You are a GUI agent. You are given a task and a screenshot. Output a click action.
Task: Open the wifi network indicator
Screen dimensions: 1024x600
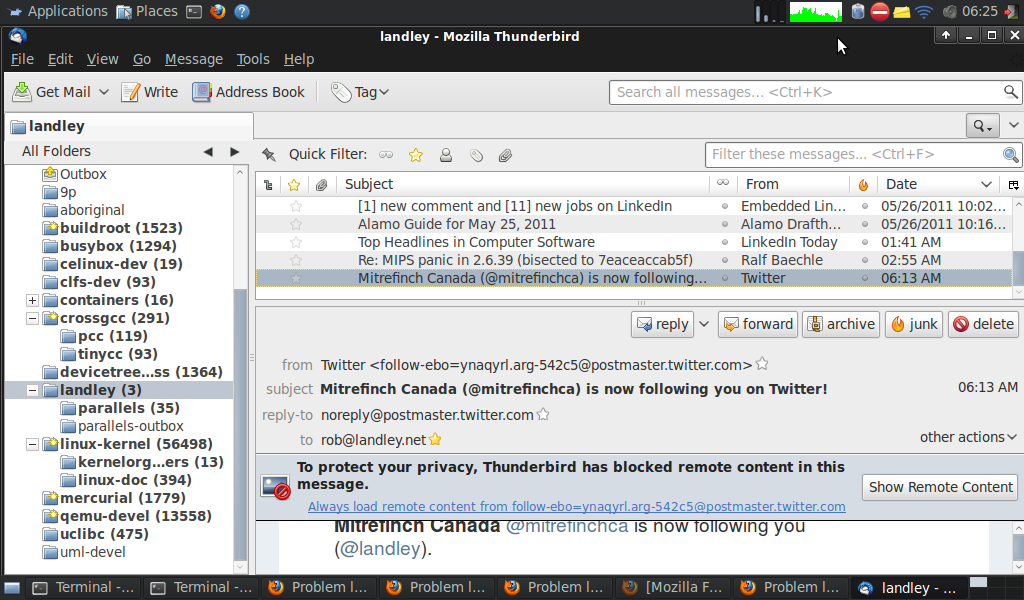[x=923, y=12]
